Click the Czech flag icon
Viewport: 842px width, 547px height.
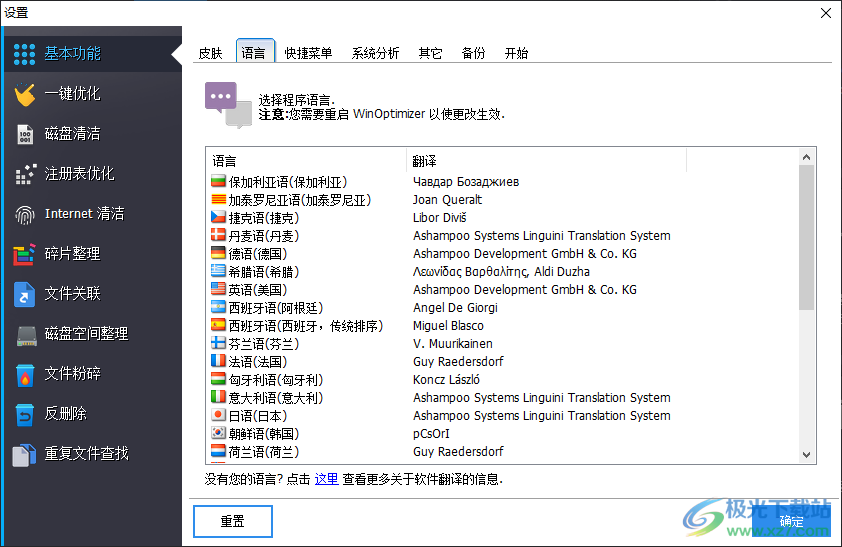point(218,217)
